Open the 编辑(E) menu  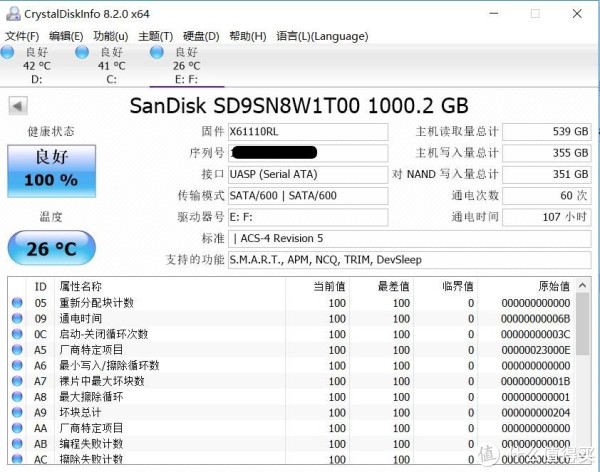[66, 36]
